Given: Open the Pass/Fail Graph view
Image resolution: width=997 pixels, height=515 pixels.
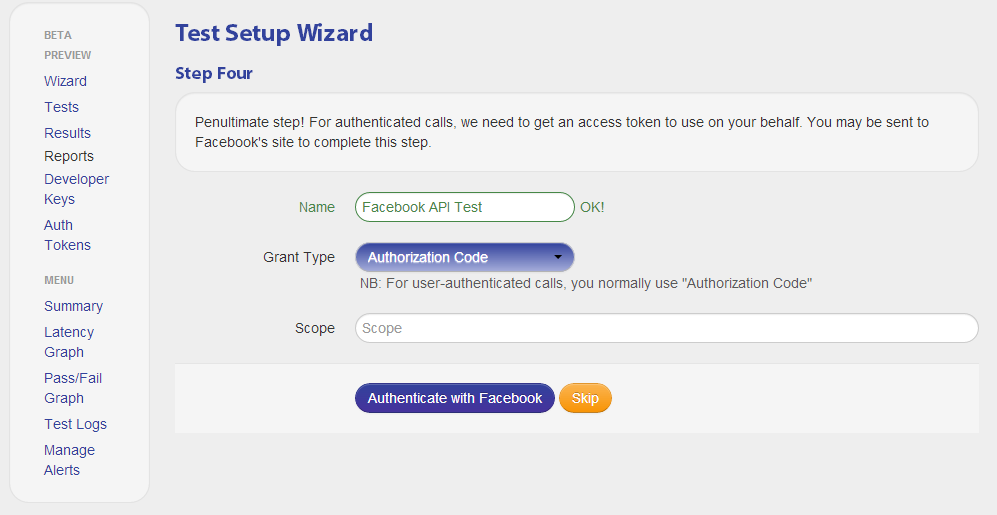Looking at the screenshot, I should click(73, 388).
